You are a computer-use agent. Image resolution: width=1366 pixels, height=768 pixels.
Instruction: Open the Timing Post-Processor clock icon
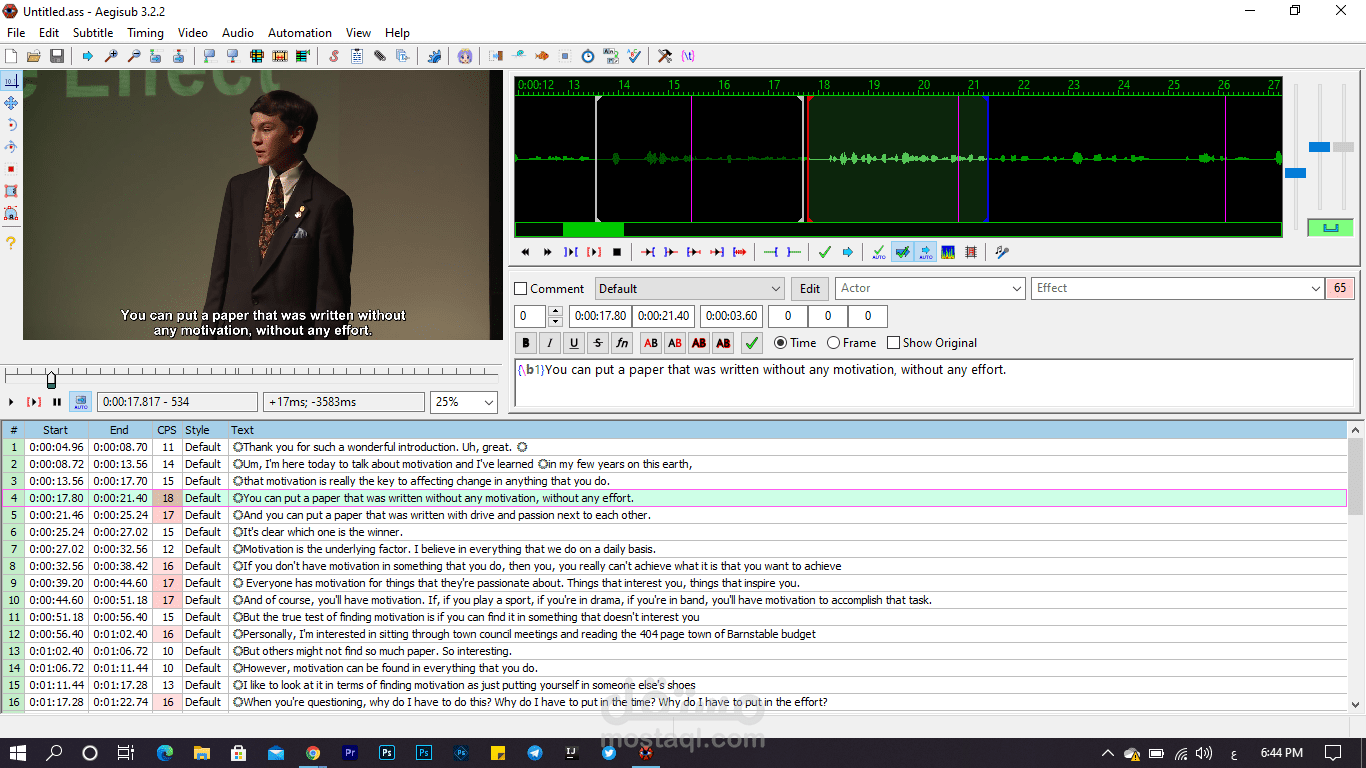588,56
